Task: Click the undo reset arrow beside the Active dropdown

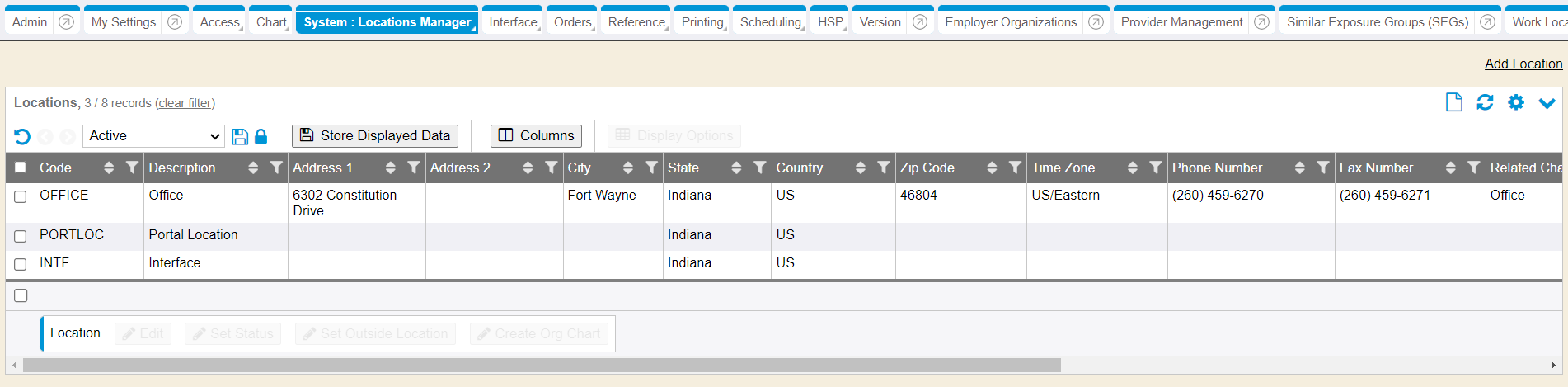Action: [x=22, y=136]
